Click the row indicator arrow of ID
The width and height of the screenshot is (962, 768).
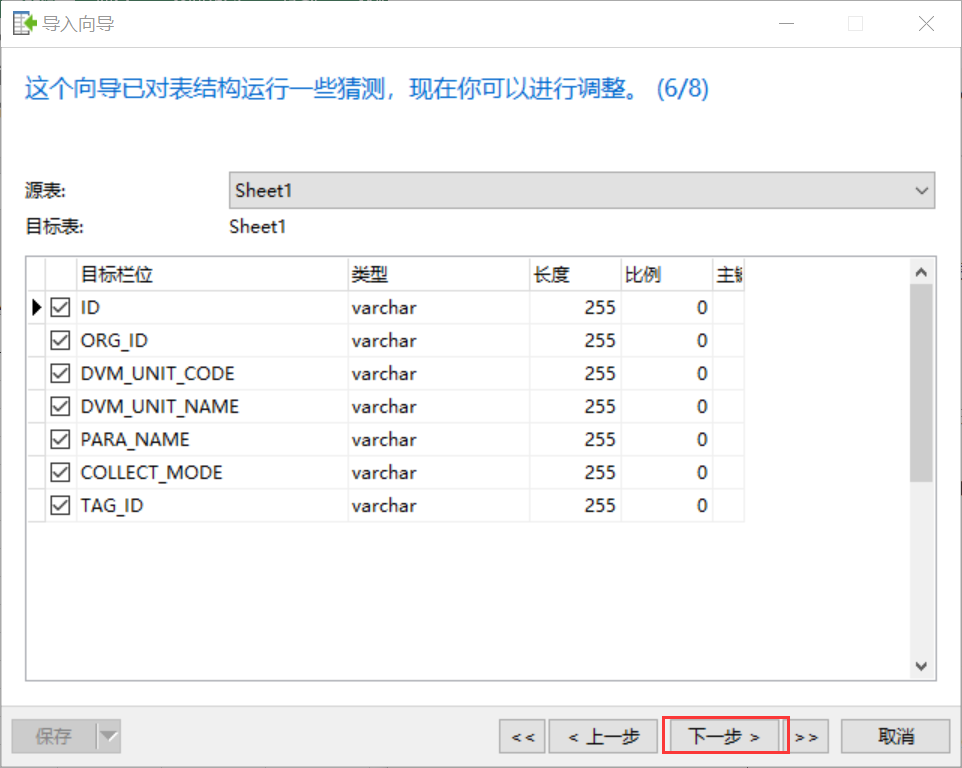(37, 307)
